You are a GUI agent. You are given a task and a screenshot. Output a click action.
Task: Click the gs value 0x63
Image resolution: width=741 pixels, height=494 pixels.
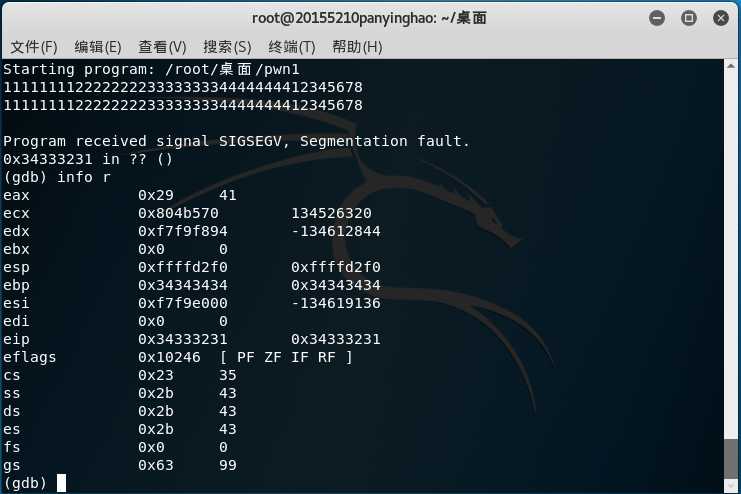155,465
